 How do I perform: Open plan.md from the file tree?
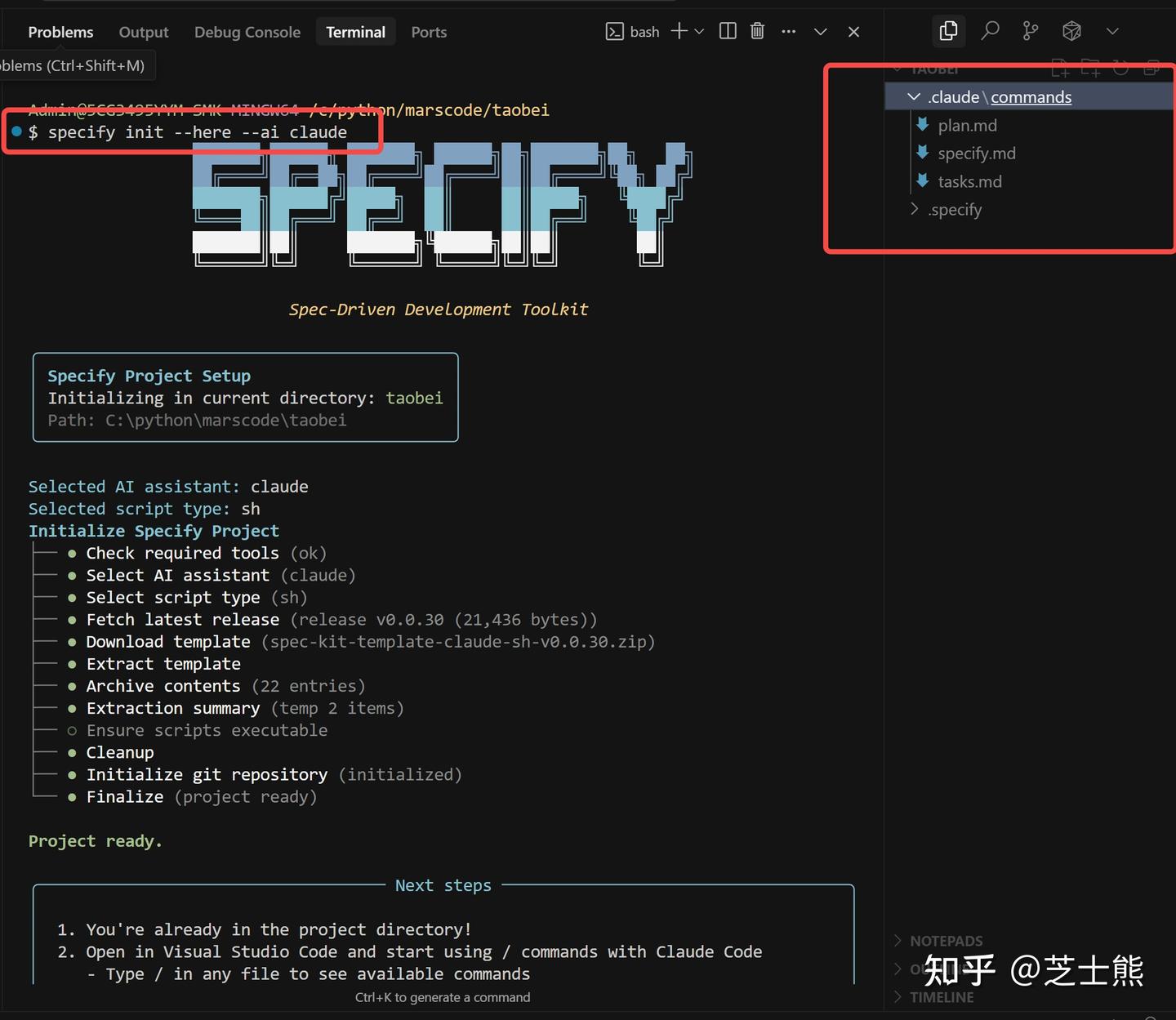[x=967, y=125]
